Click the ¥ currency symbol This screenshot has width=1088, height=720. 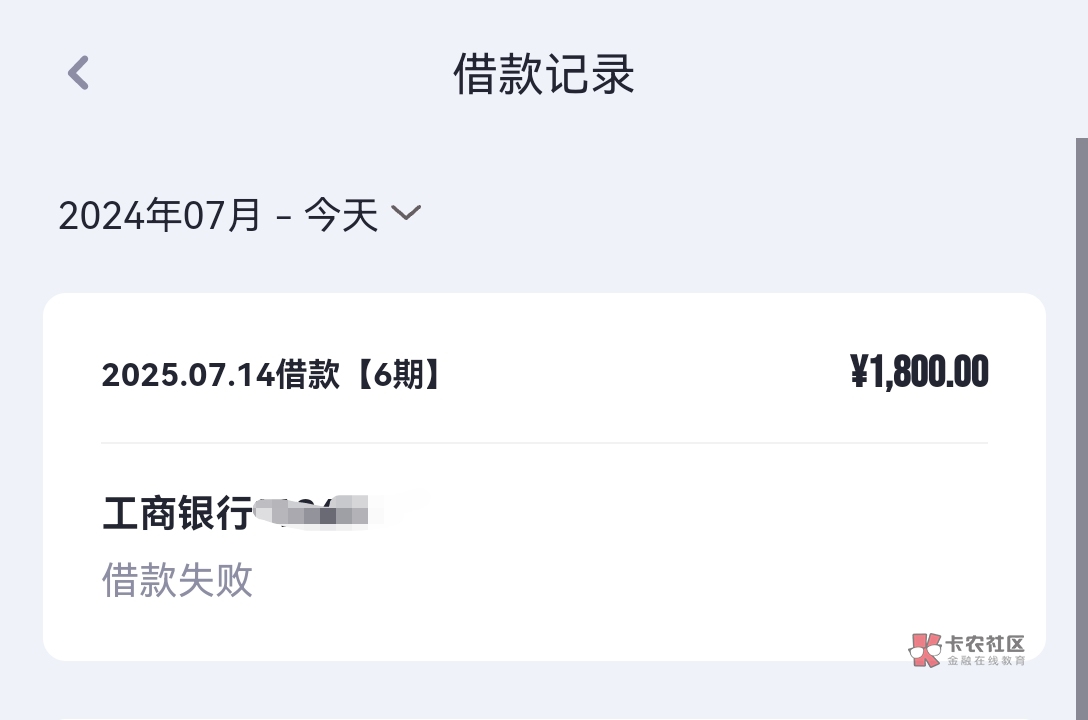tap(859, 372)
